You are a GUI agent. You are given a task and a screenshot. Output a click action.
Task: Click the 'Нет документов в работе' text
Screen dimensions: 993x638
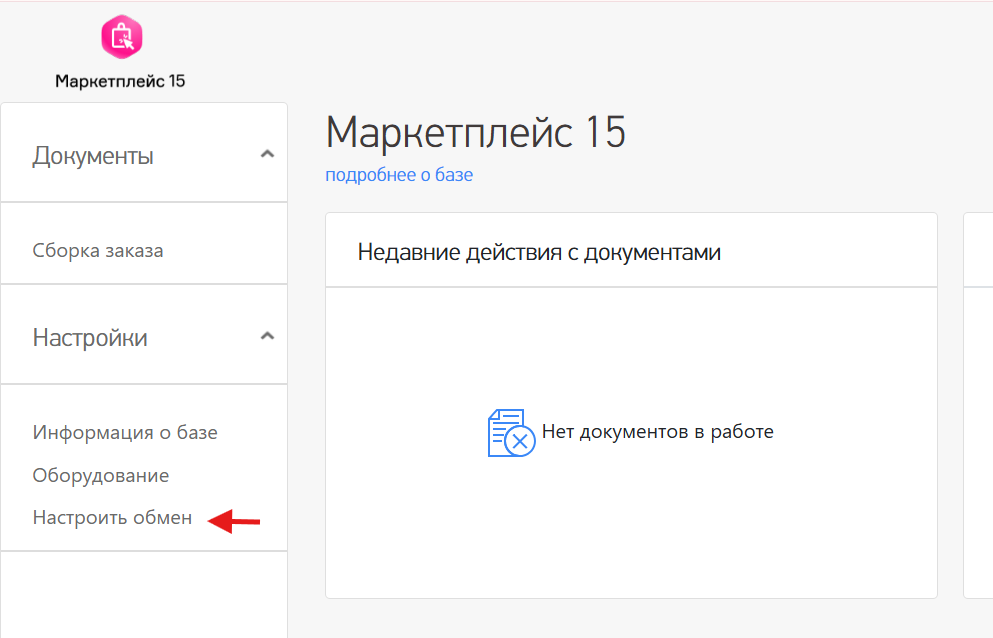point(657,431)
